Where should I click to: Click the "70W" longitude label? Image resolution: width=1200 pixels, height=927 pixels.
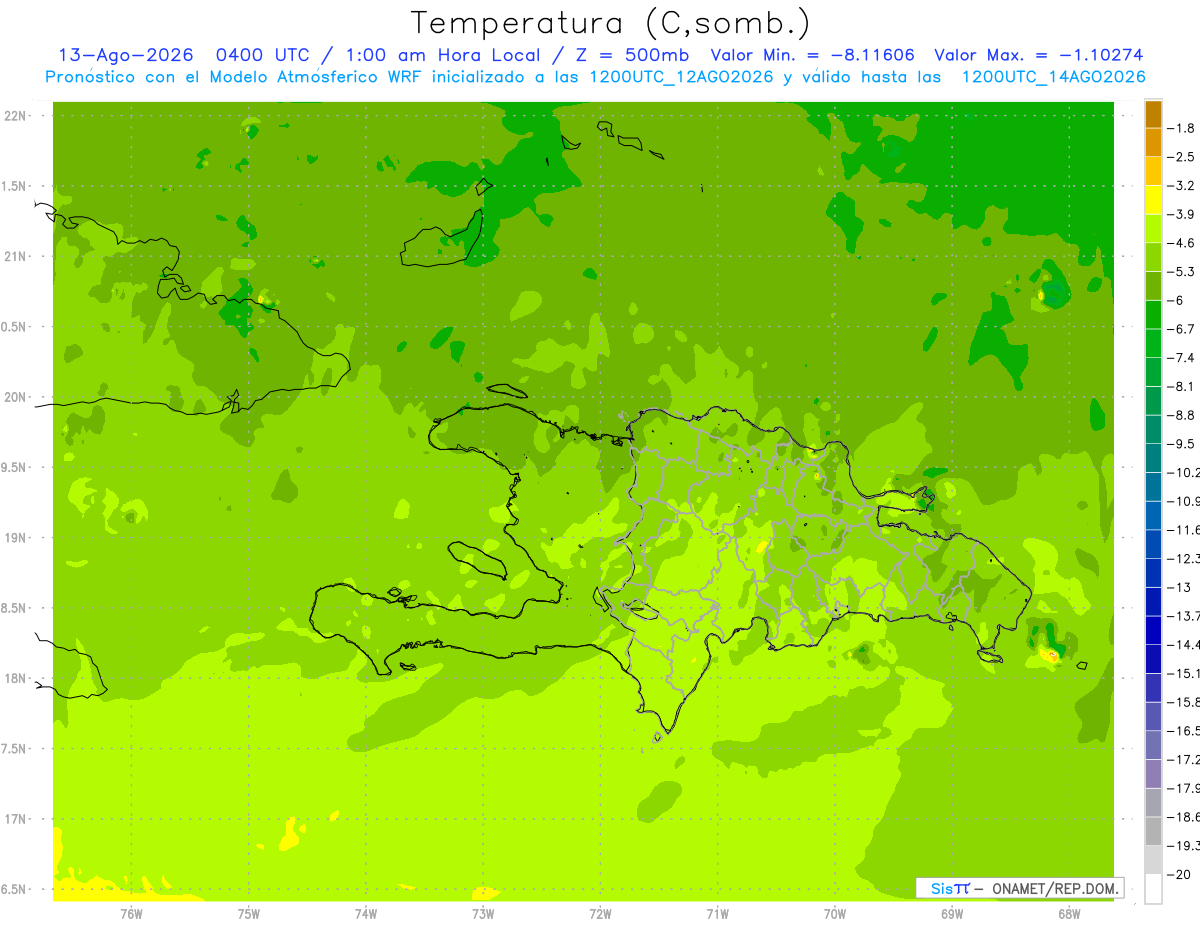point(835,914)
